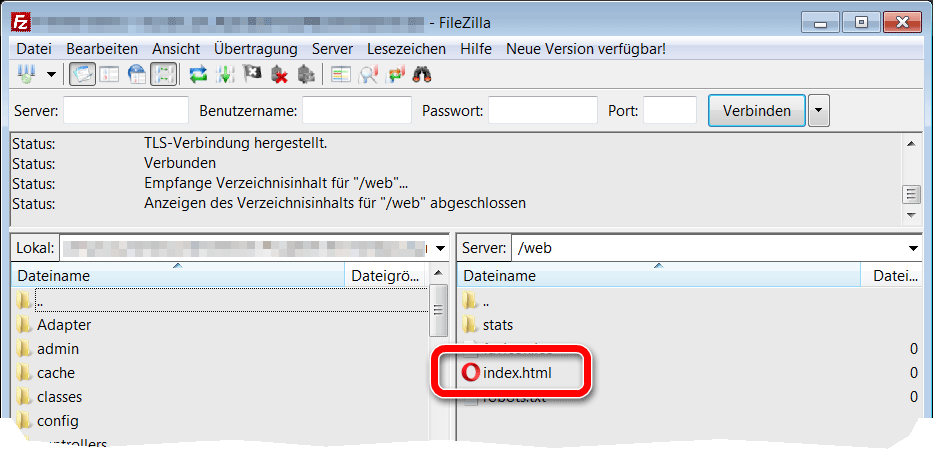Open the Datei menu
Screen dimensions: 933x451
point(34,49)
